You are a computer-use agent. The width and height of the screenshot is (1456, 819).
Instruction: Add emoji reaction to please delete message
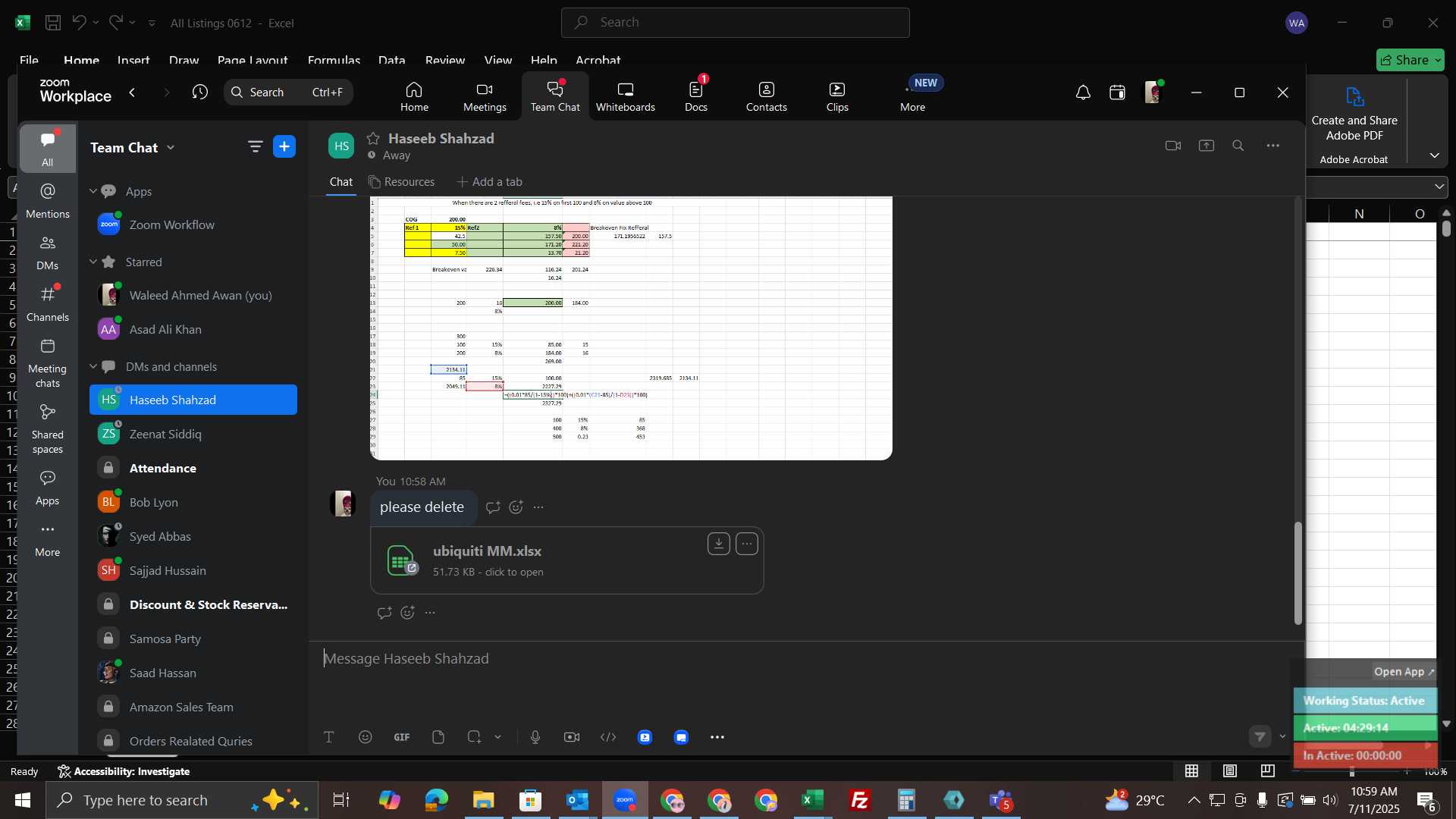(516, 507)
